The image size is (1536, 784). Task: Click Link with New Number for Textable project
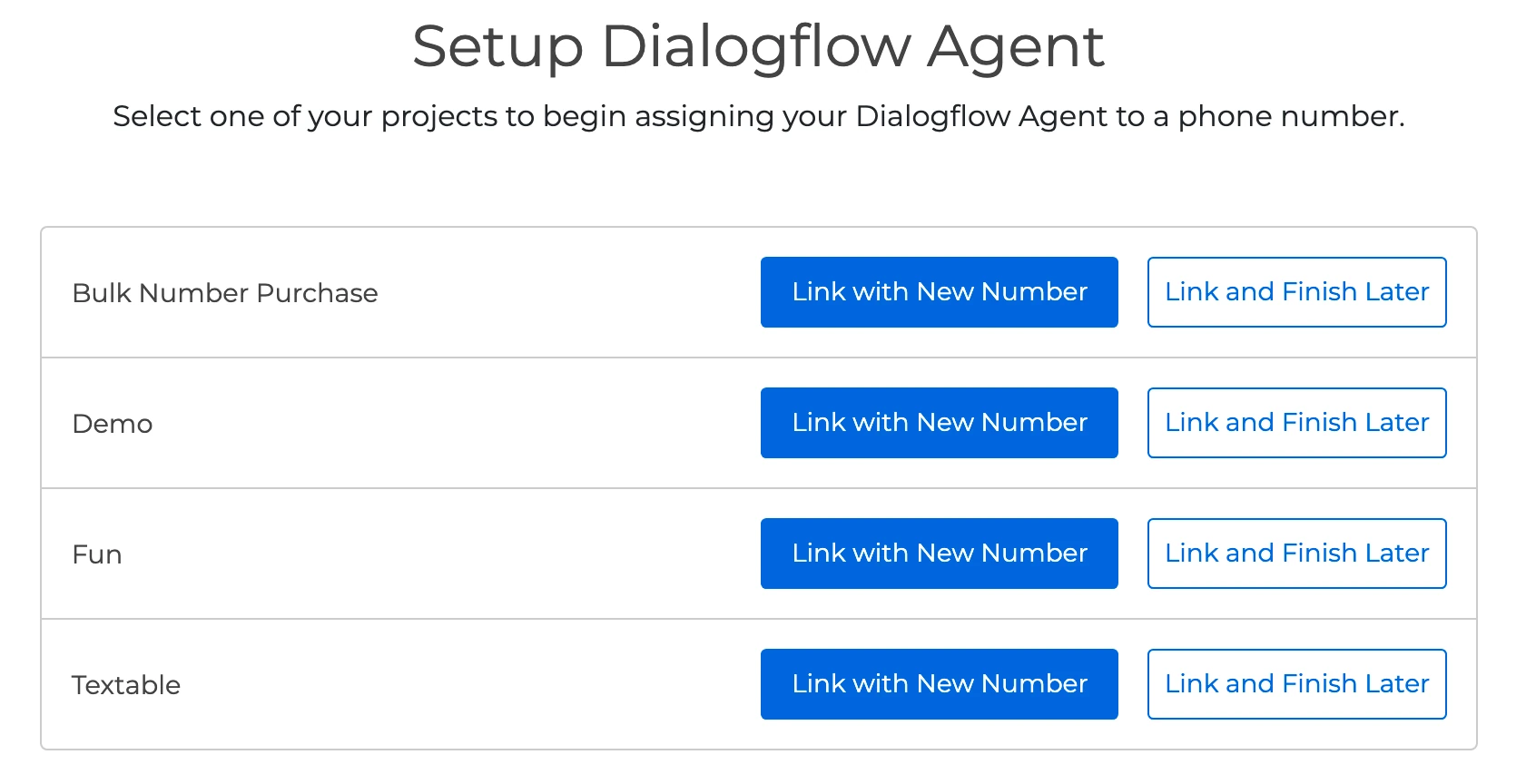coord(939,684)
